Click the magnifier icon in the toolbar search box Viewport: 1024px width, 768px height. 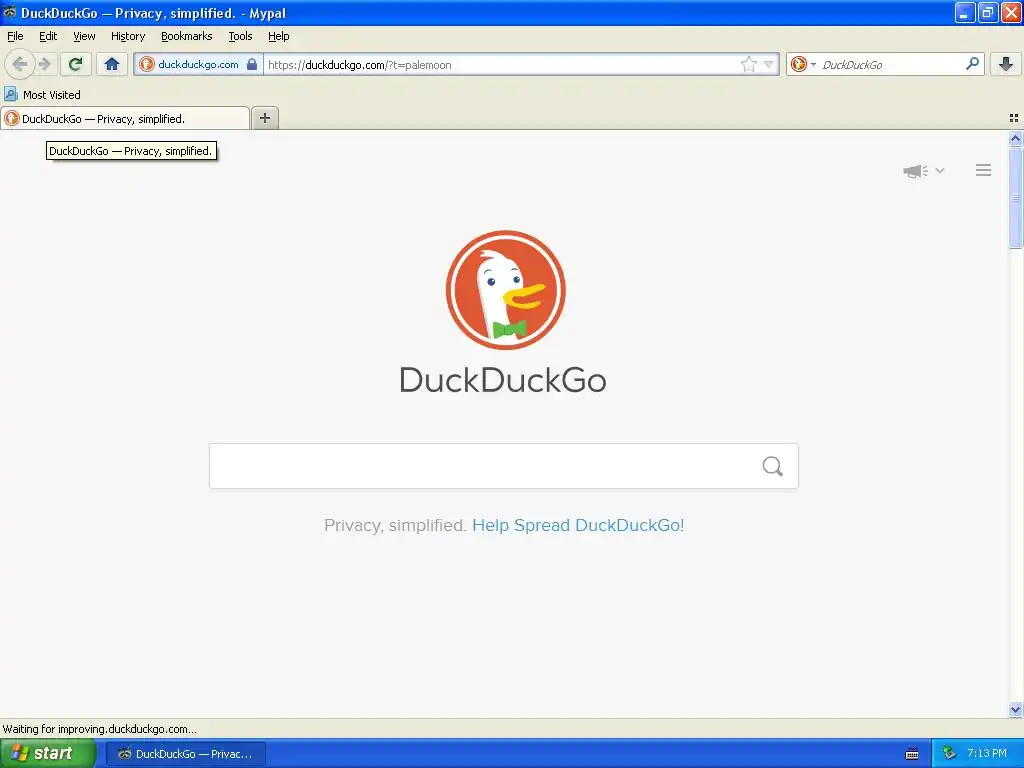click(x=972, y=64)
